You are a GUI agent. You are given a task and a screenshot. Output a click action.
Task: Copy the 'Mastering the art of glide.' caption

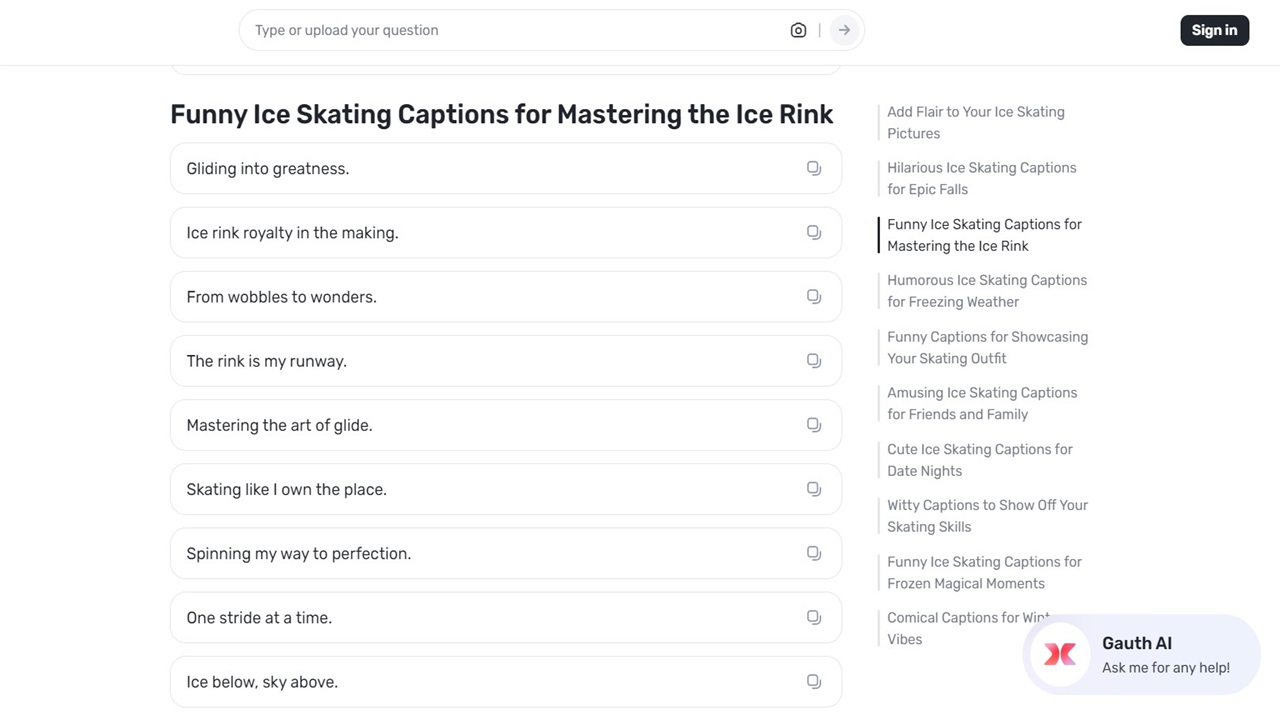click(814, 425)
